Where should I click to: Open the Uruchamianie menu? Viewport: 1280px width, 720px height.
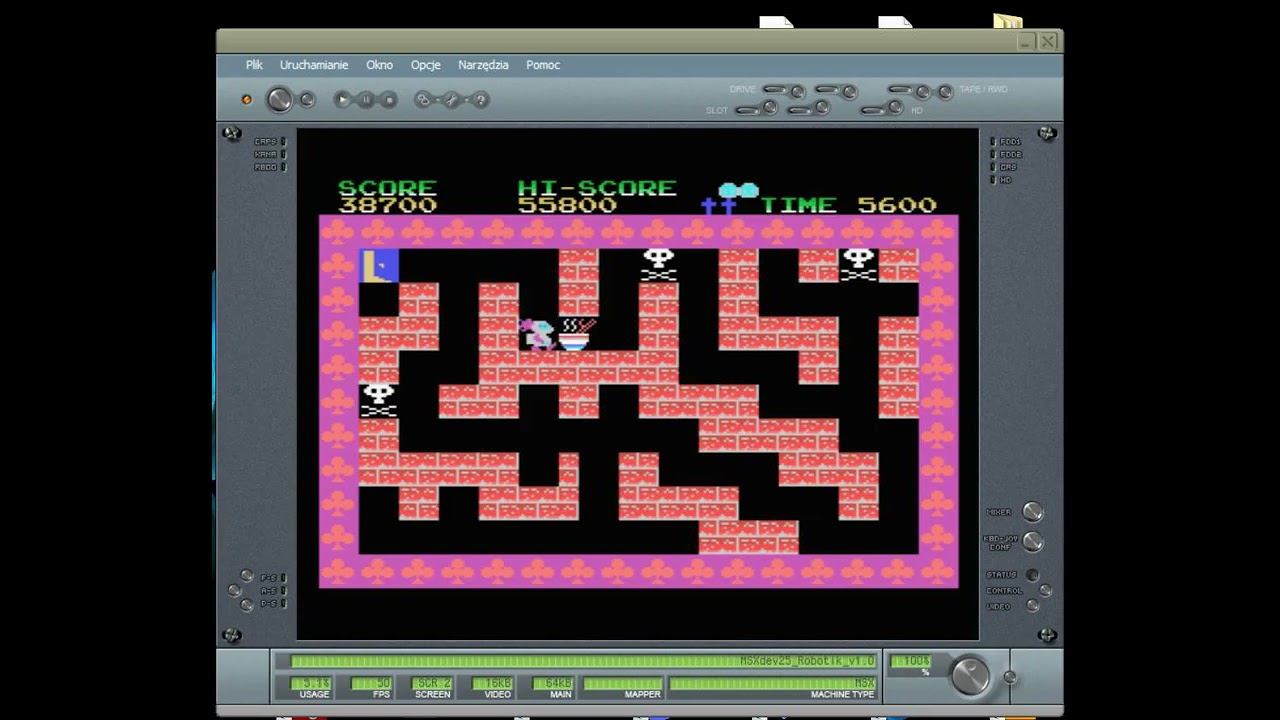pyautogui.click(x=314, y=65)
